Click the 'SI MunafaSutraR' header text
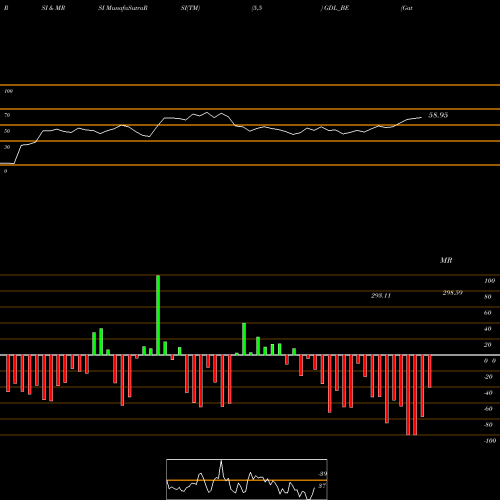Viewport: 500px width, 500px height. point(123,8)
